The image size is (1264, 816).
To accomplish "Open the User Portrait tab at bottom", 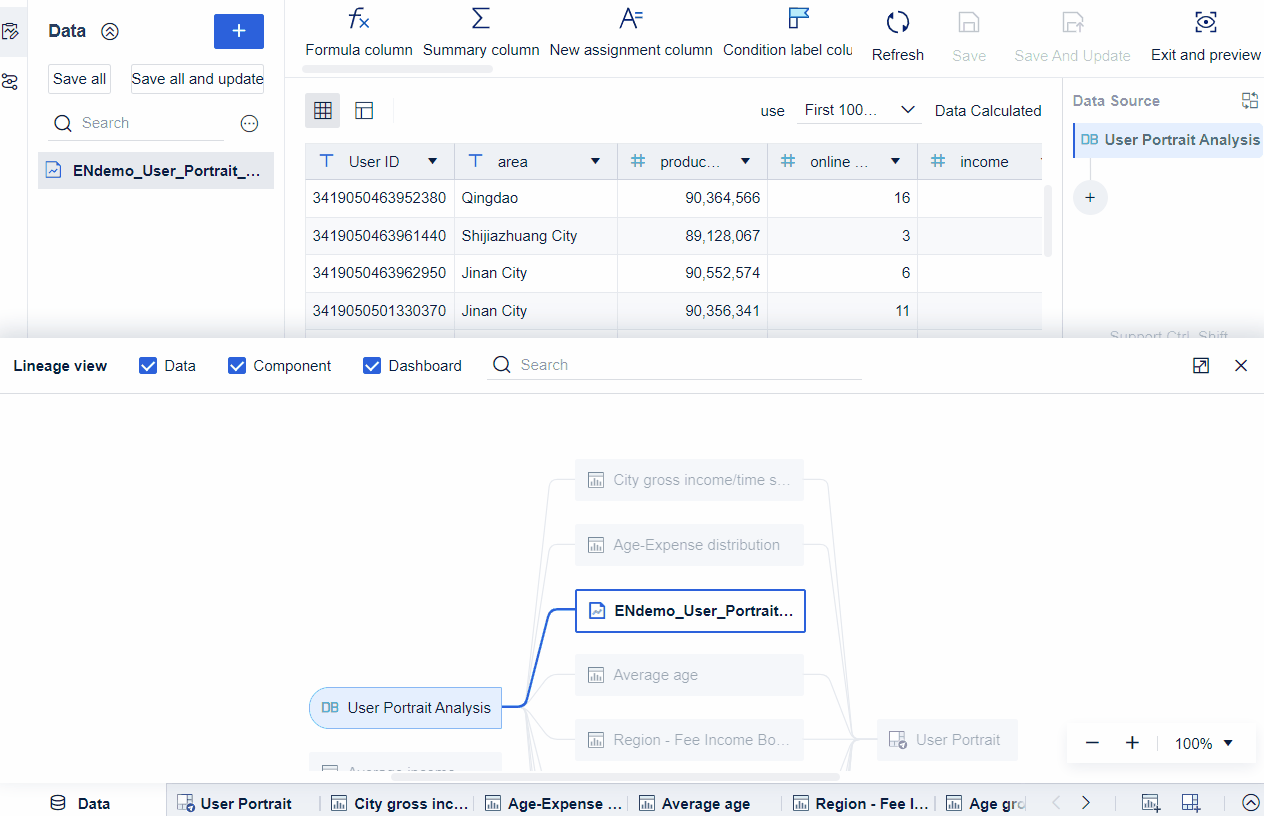I will [x=237, y=803].
